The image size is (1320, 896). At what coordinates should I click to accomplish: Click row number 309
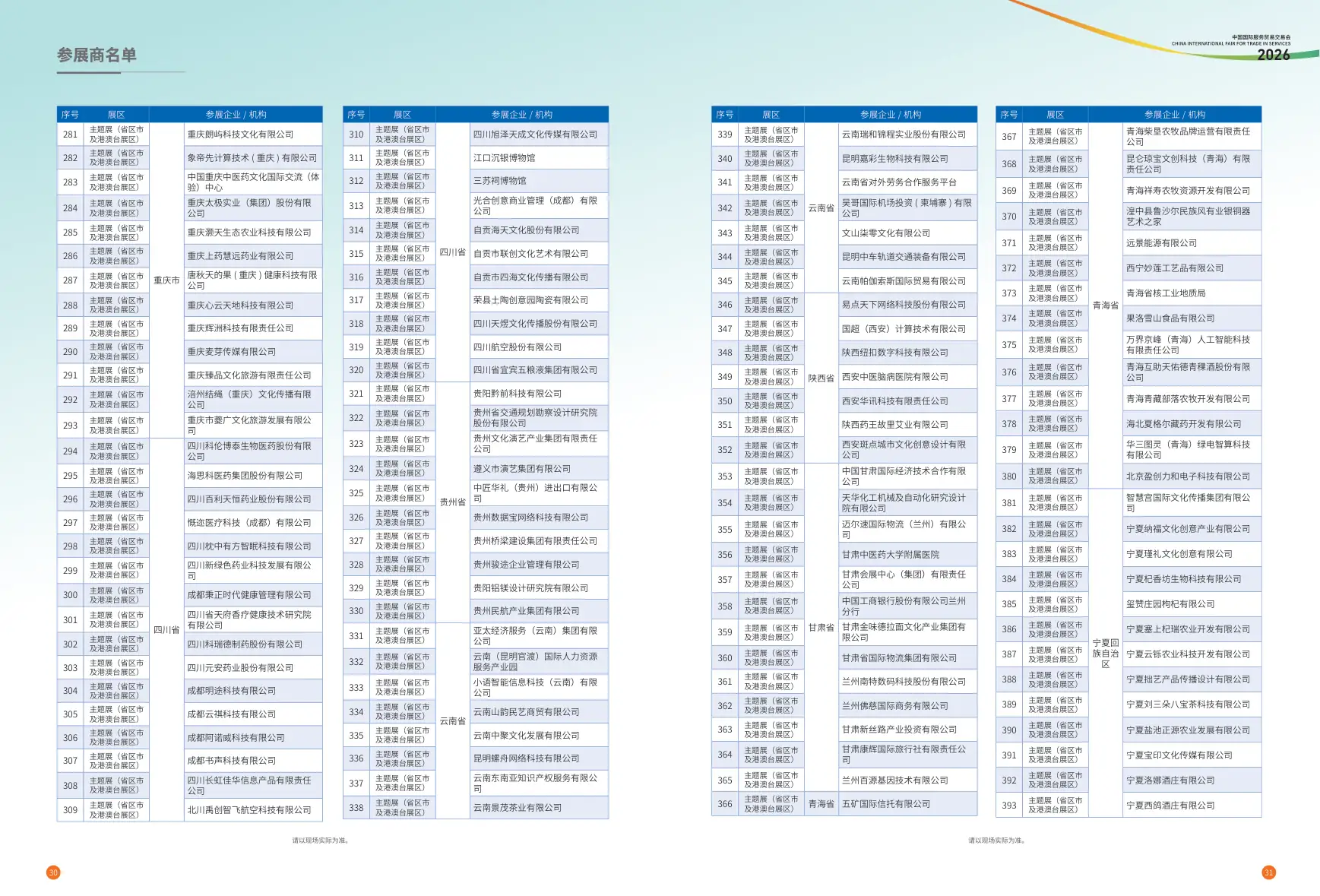pyautogui.click(x=71, y=810)
